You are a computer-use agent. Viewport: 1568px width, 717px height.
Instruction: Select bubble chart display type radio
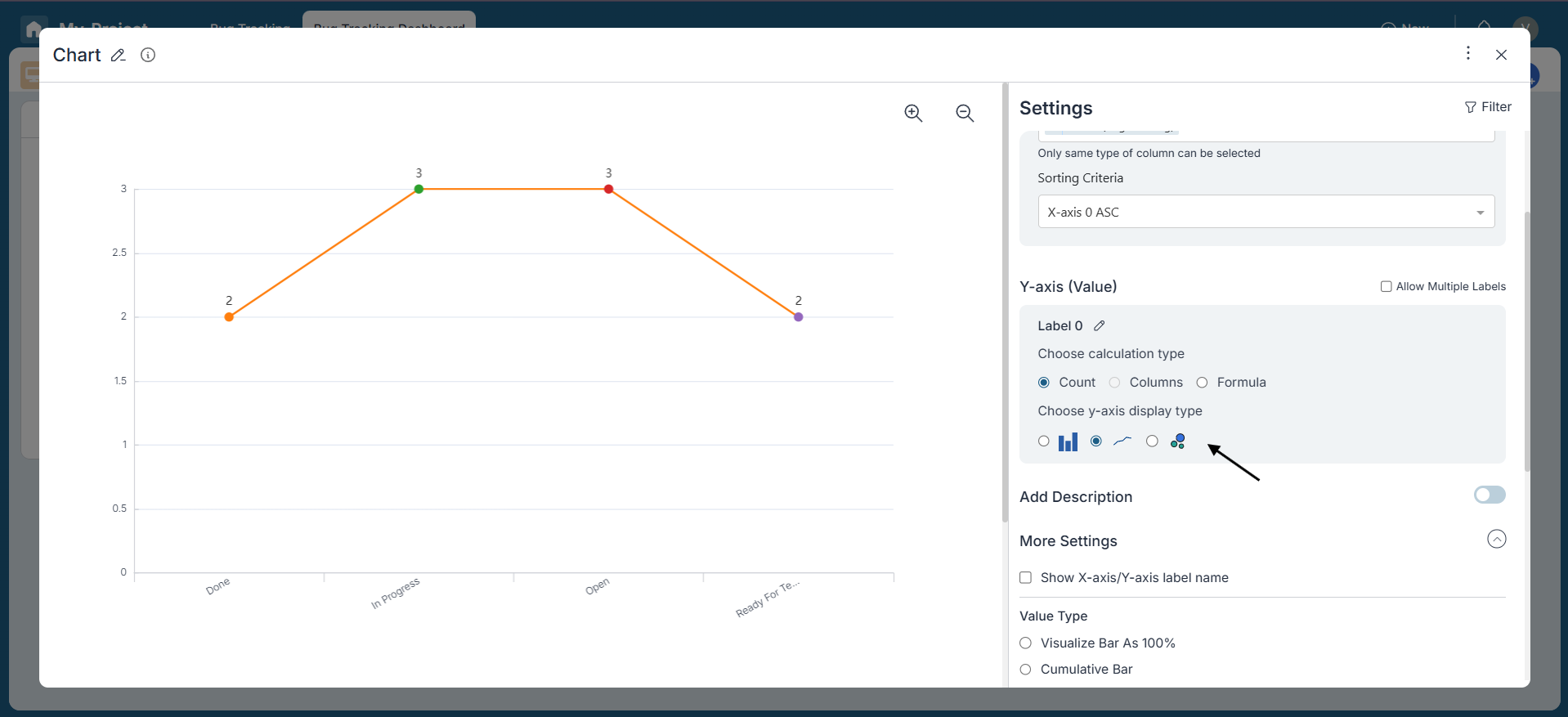[1152, 441]
